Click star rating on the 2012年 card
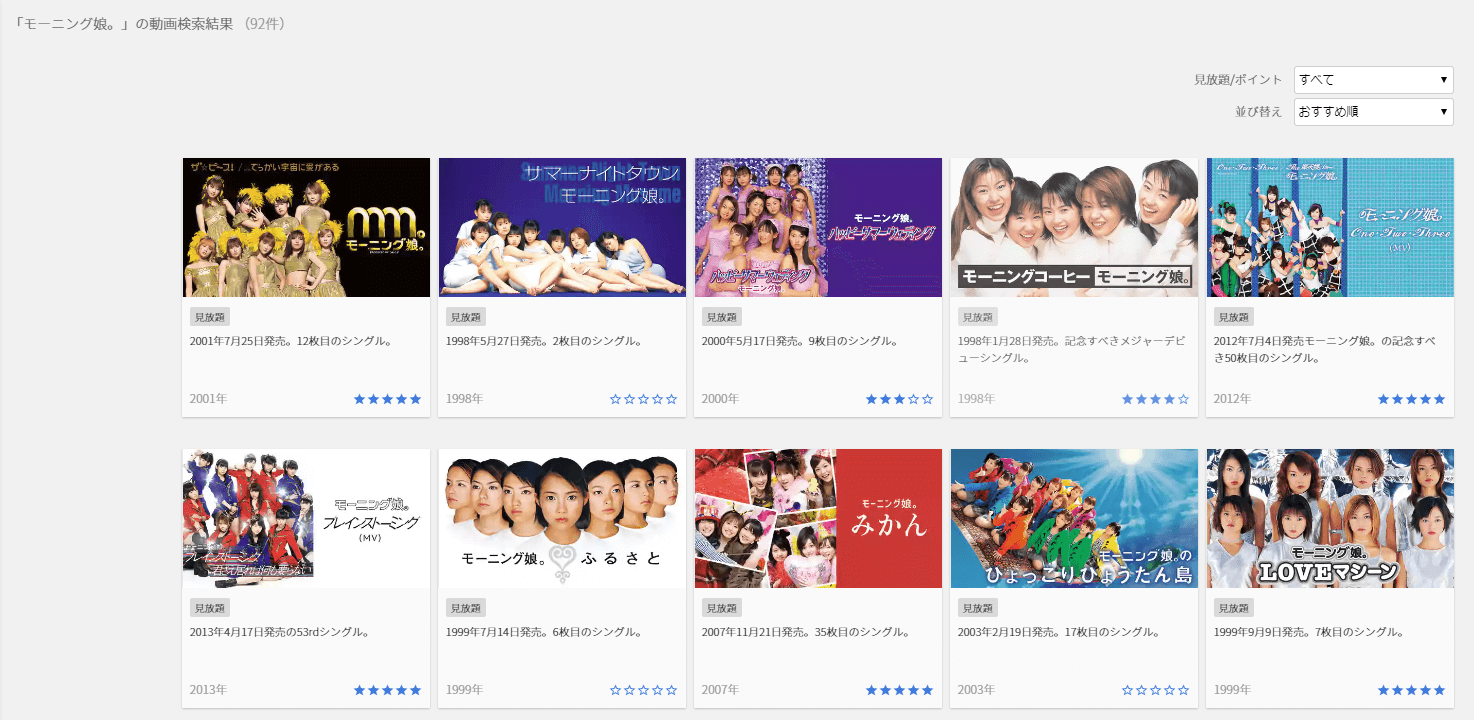 pos(1412,399)
